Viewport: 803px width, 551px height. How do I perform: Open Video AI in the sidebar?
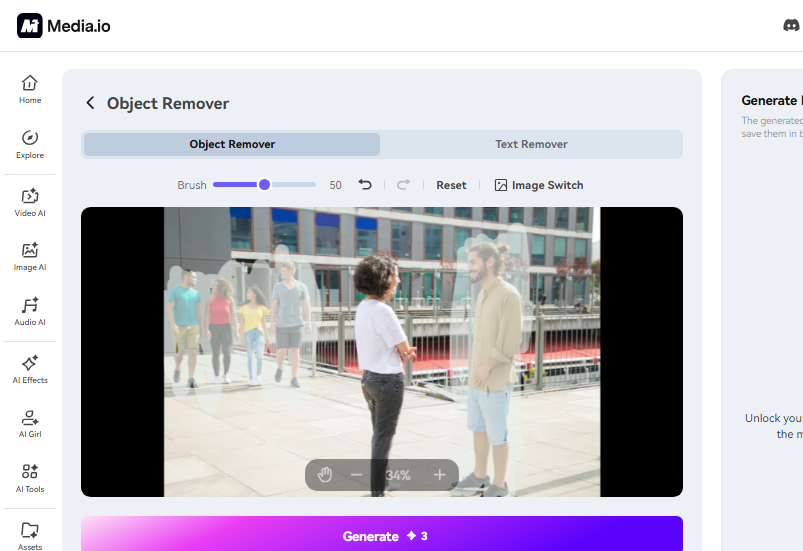tap(30, 202)
